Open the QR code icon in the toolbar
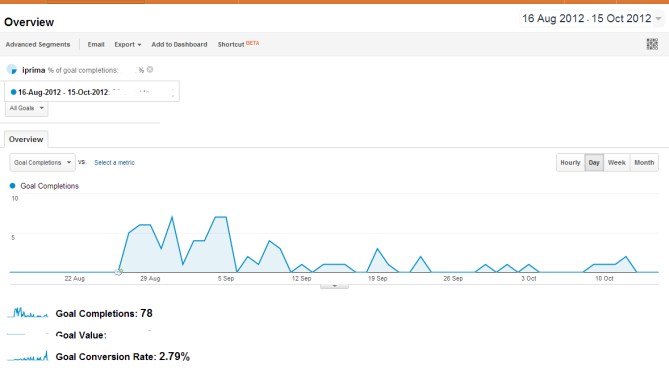 pos(652,44)
